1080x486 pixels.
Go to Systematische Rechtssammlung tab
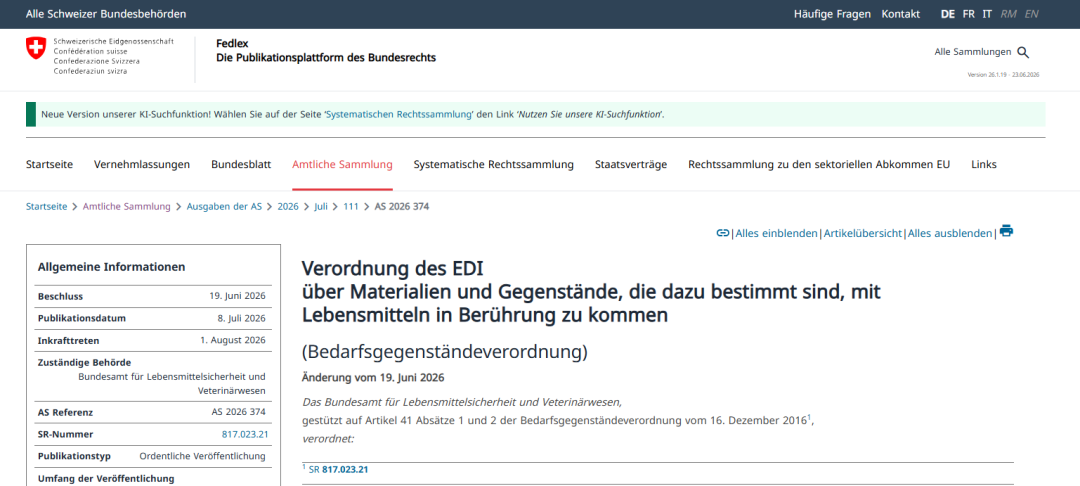click(x=494, y=165)
